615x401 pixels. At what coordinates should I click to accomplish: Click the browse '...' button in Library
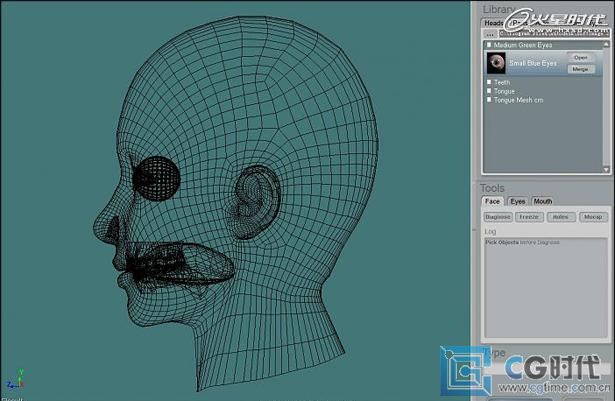pyautogui.click(x=490, y=35)
